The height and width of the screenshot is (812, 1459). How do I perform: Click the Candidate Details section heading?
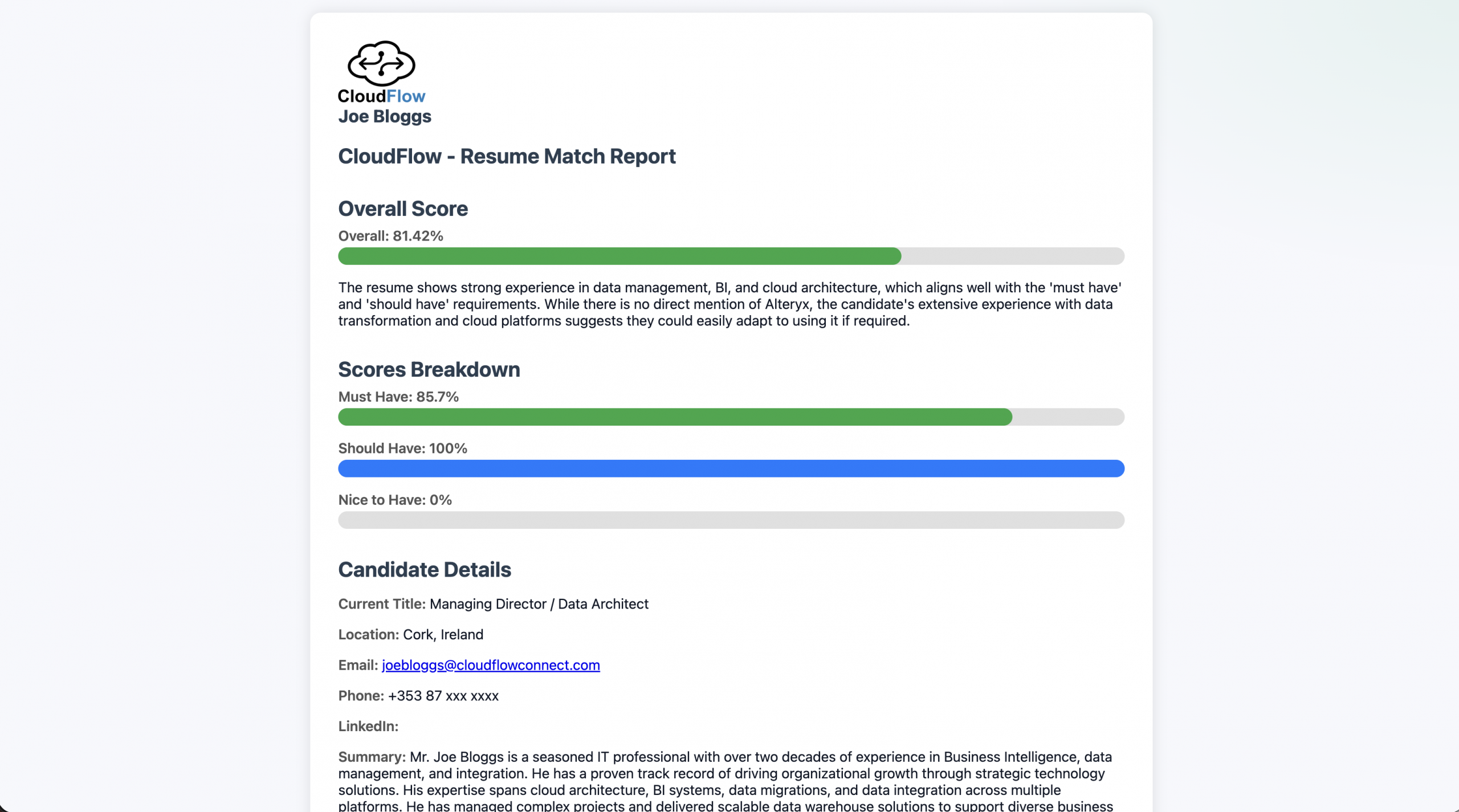click(425, 569)
